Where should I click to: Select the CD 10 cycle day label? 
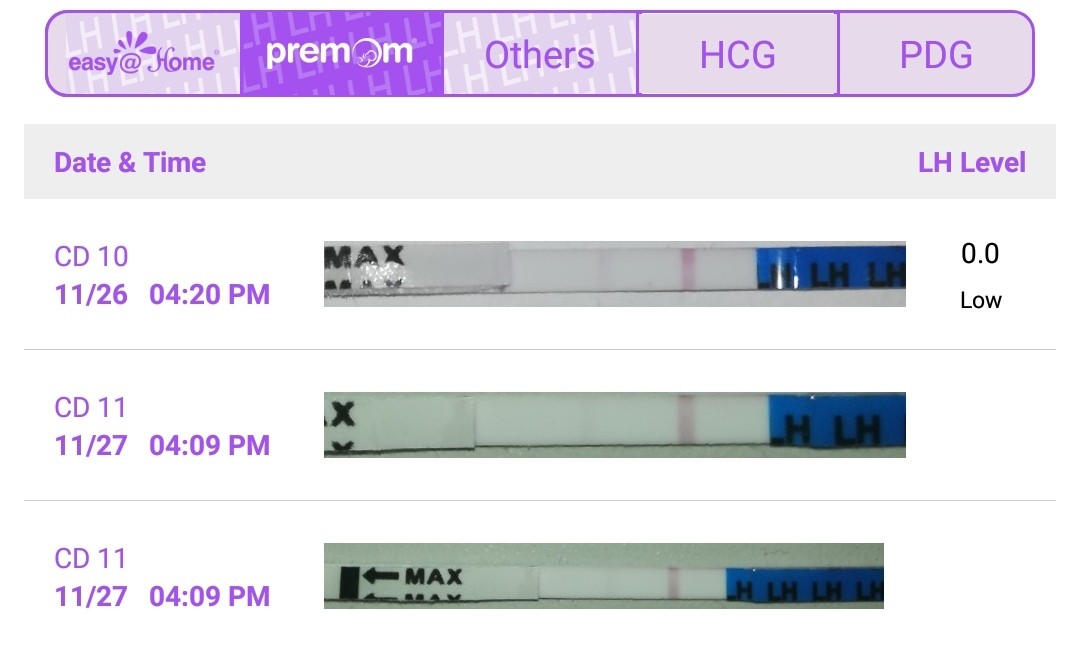[91, 257]
